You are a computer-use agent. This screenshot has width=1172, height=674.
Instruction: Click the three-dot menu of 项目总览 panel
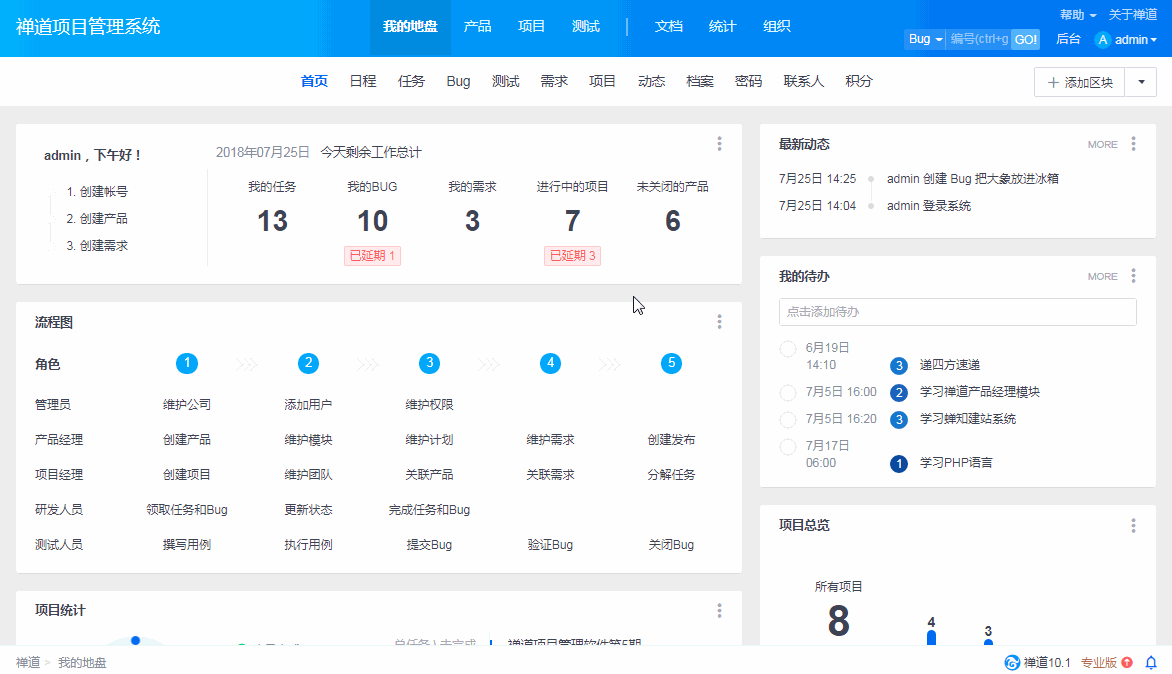click(x=1133, y=526)
